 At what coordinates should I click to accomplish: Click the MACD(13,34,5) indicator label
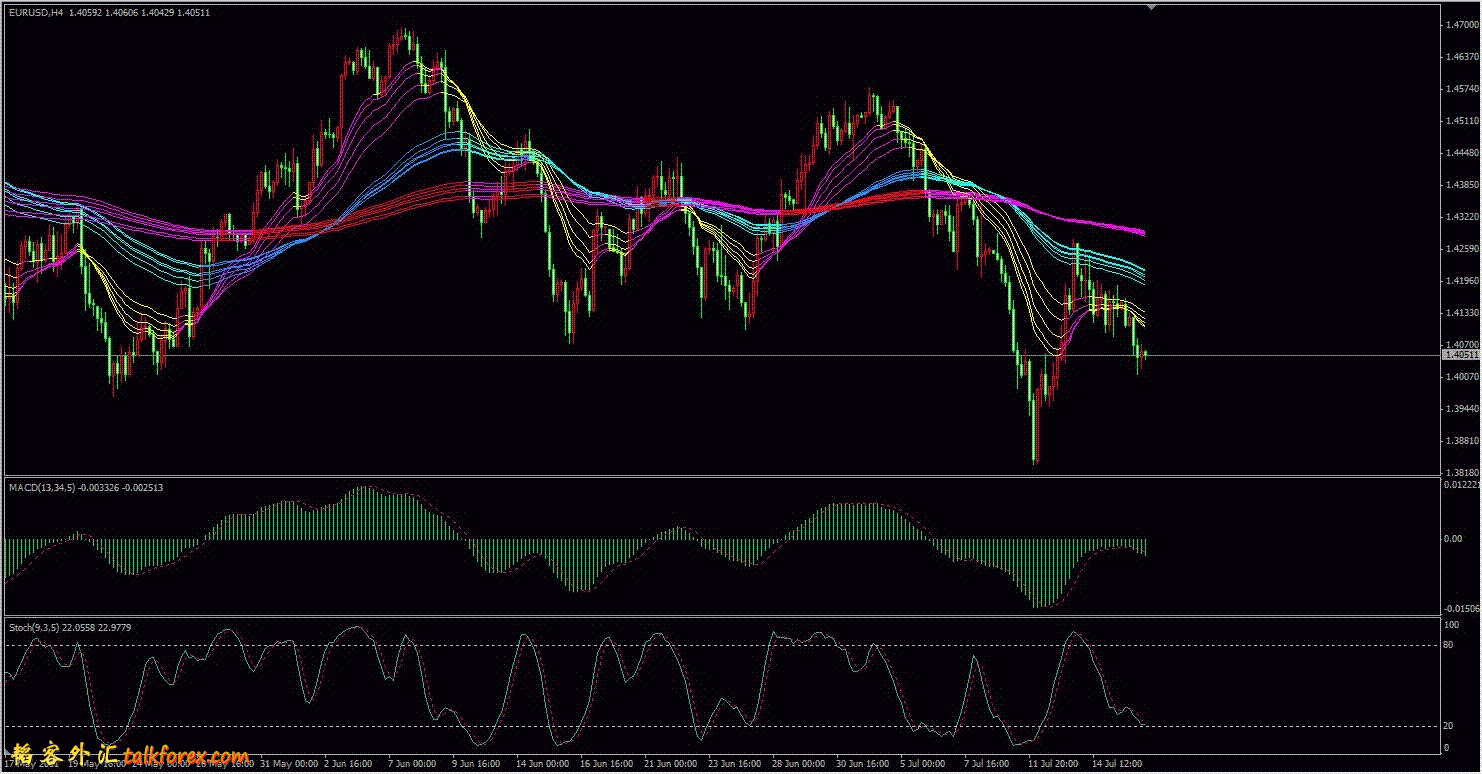tap(40, 487)
